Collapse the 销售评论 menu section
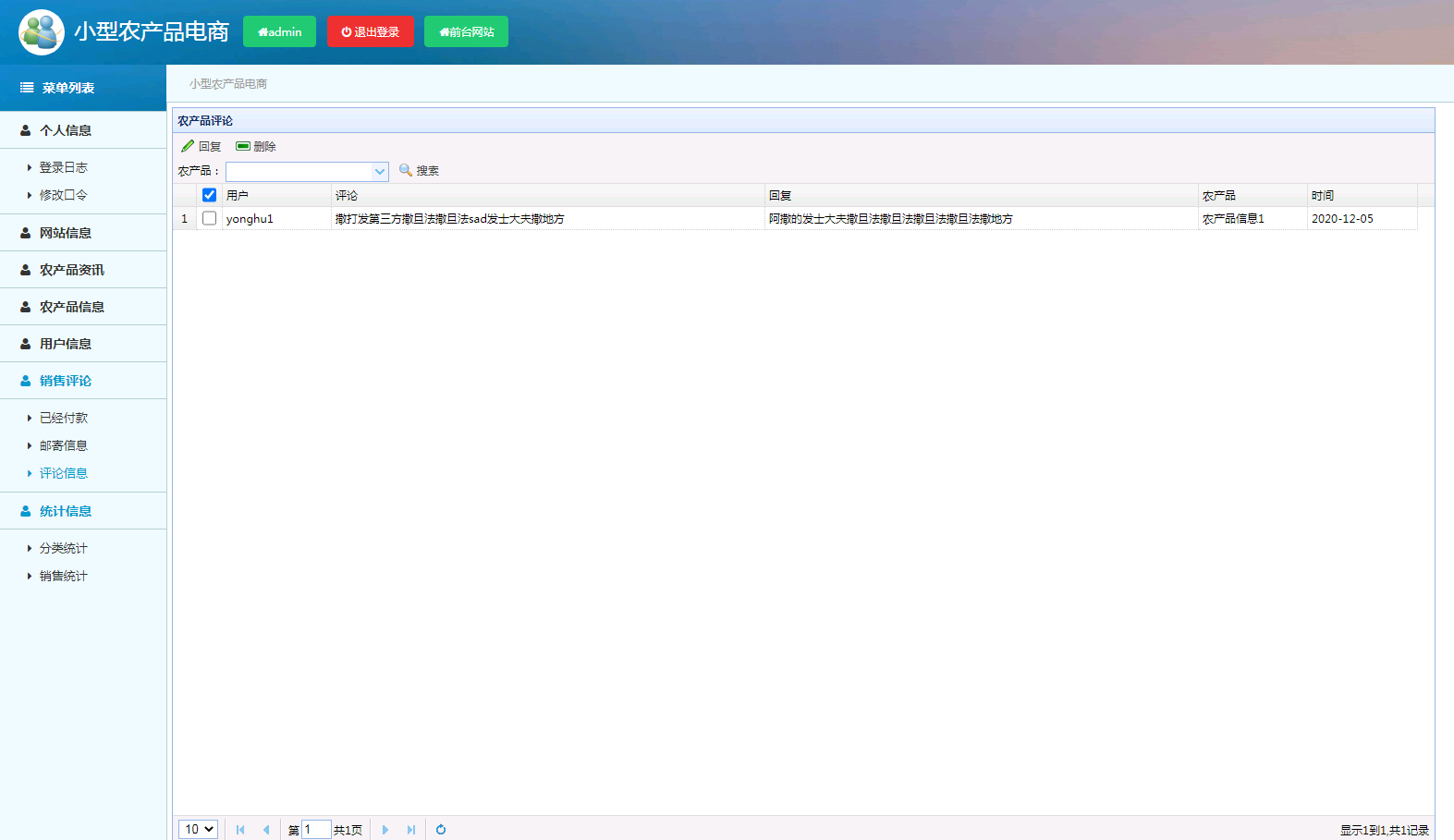The image size is (1454, 840). (x=83, y=381)
